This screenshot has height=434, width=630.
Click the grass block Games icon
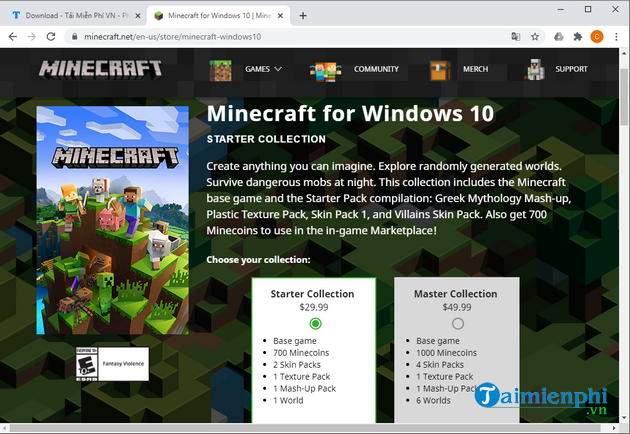pos(220,70)
